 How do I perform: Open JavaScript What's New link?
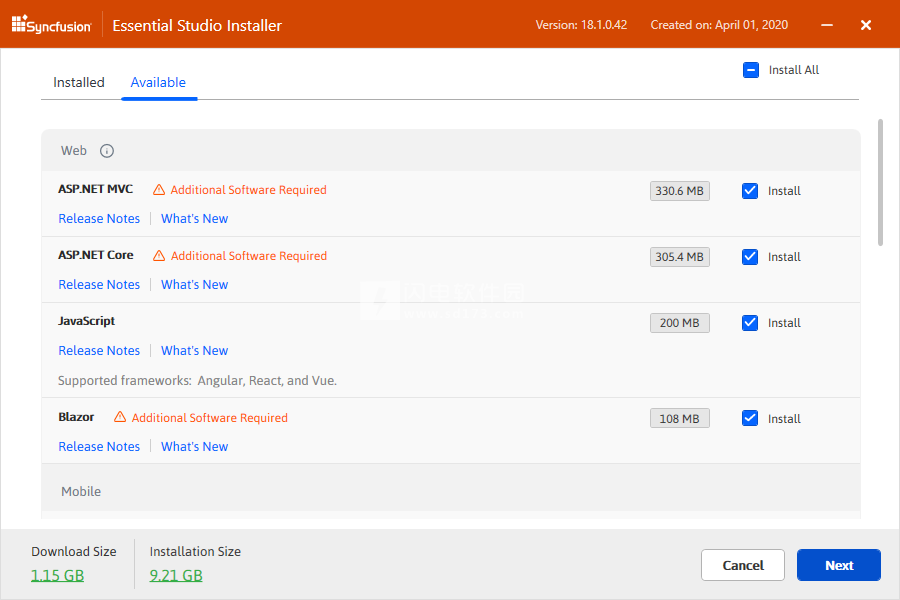195,351
